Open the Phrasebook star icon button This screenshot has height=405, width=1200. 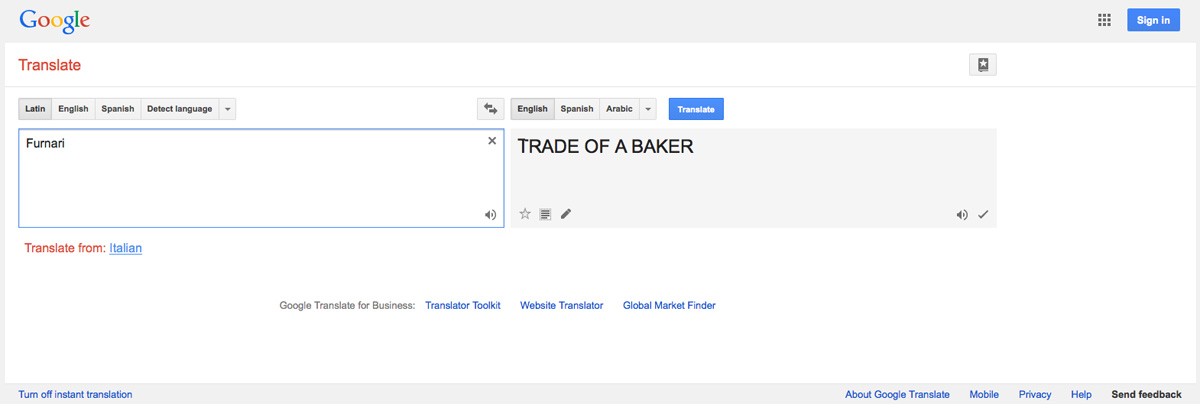(x=983, y=65)
